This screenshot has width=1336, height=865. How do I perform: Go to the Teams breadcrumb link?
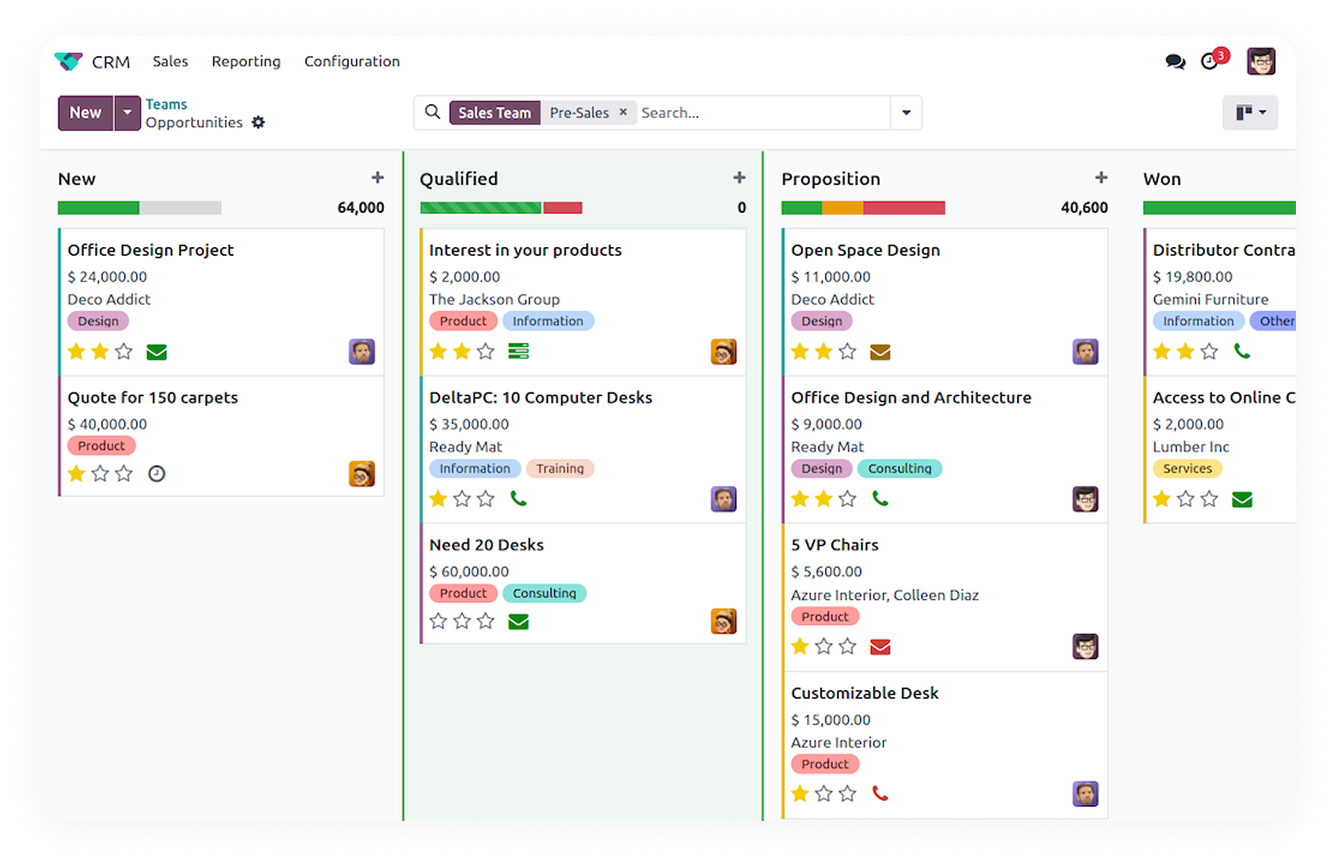(x=166, y=104)
